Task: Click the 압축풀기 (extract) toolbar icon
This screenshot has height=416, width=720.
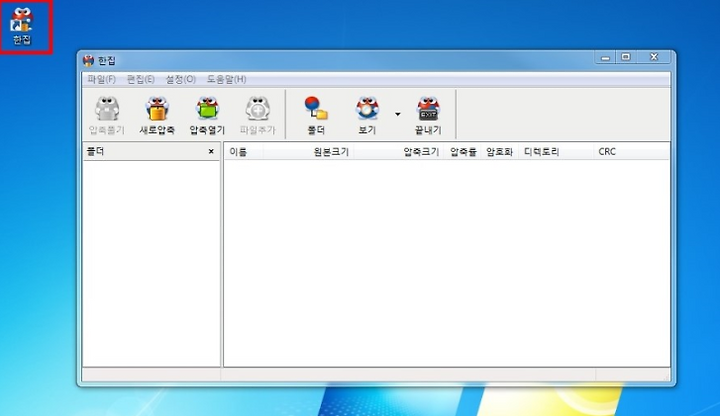Action: tap(107, 115)
